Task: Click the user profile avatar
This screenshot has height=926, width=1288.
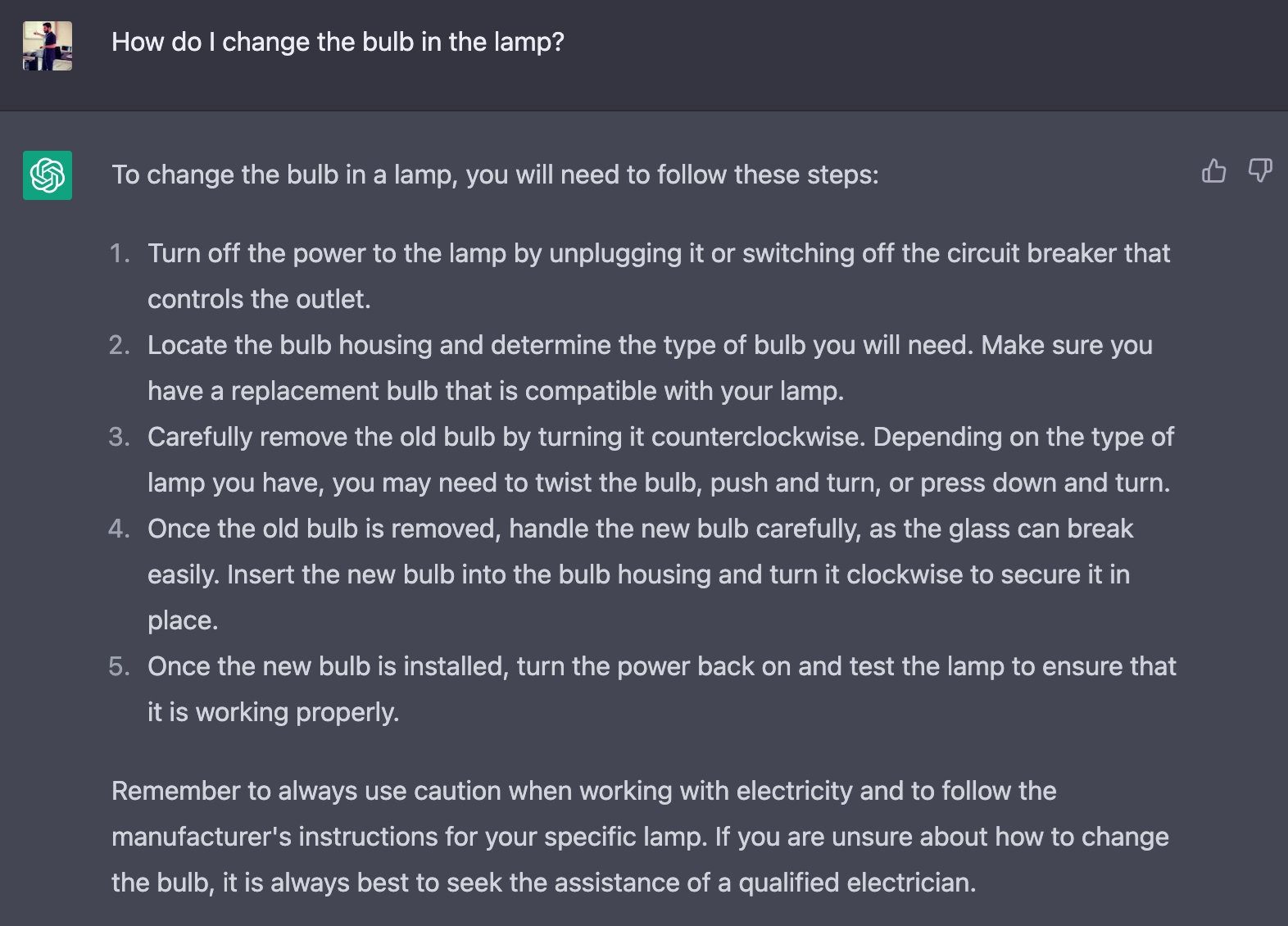Action: [48, 46]
